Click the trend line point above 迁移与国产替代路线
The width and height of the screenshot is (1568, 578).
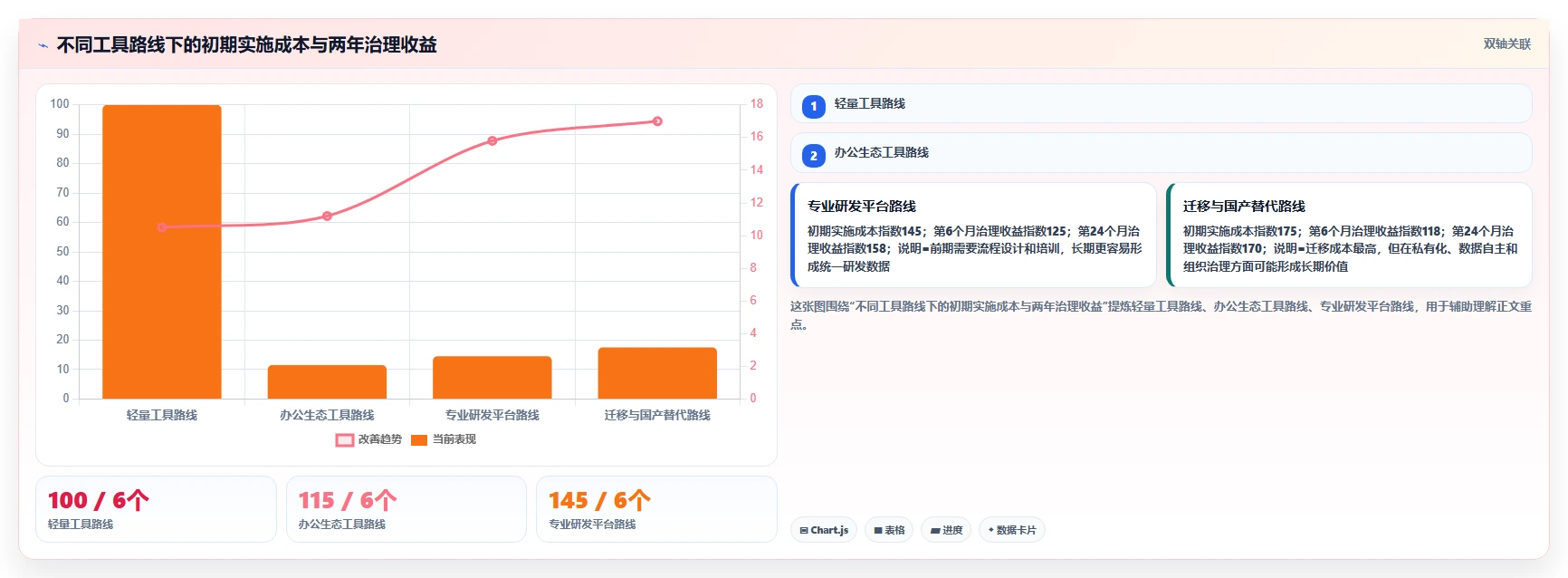657,121
